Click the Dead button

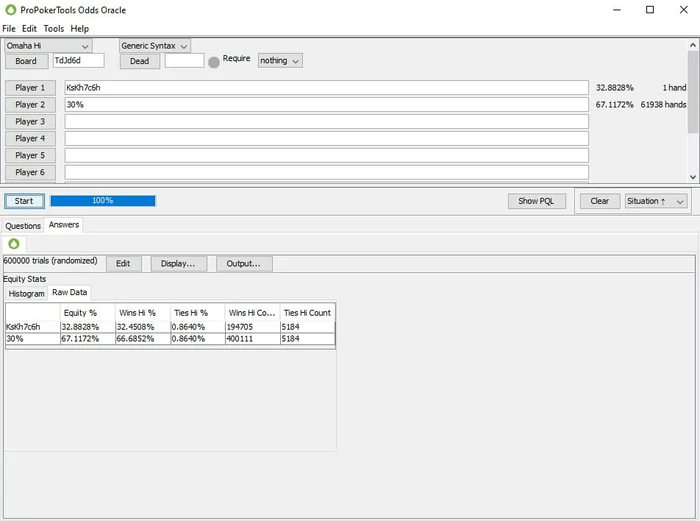pos(140,61)
